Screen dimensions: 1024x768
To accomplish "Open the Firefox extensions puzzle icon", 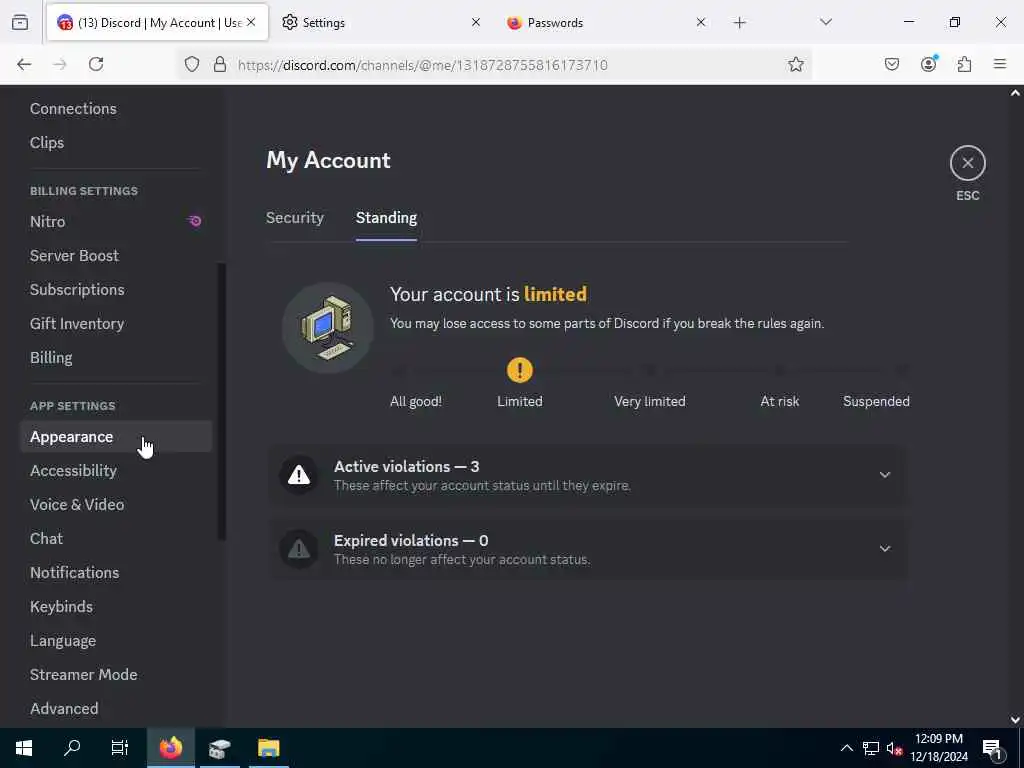I will (x=964, y=64).
